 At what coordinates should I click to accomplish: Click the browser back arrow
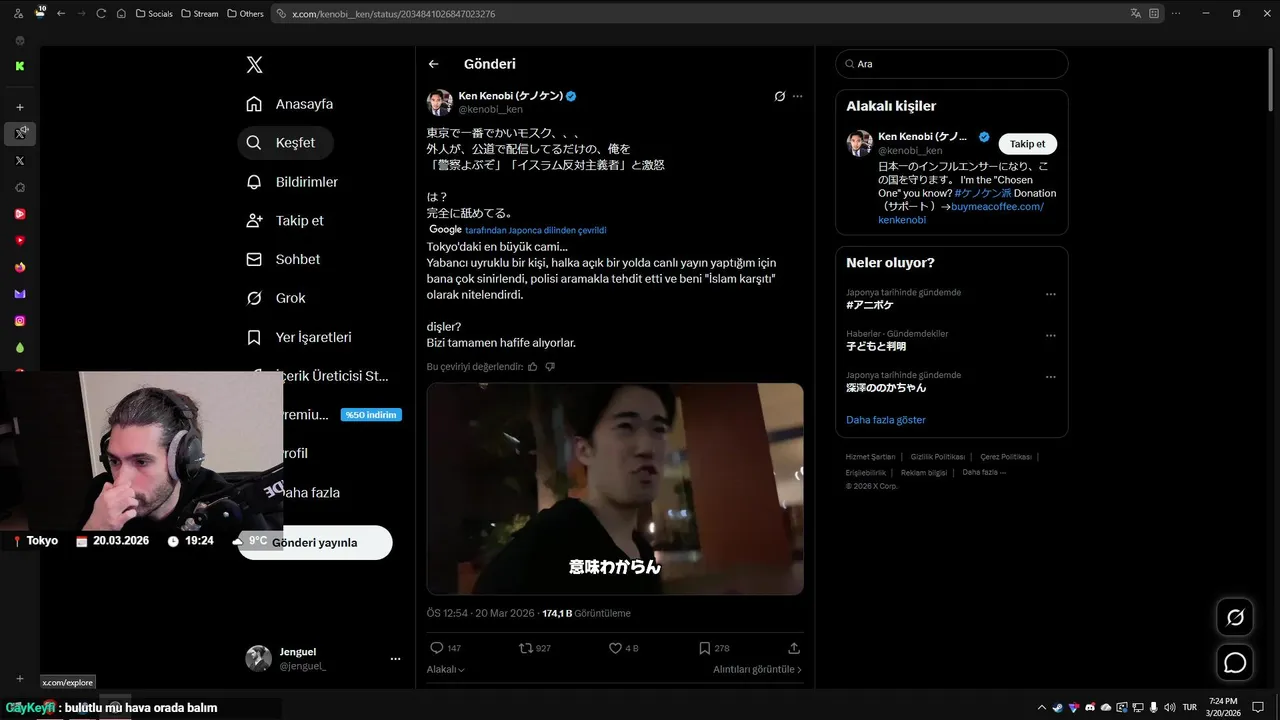(61, 14)
